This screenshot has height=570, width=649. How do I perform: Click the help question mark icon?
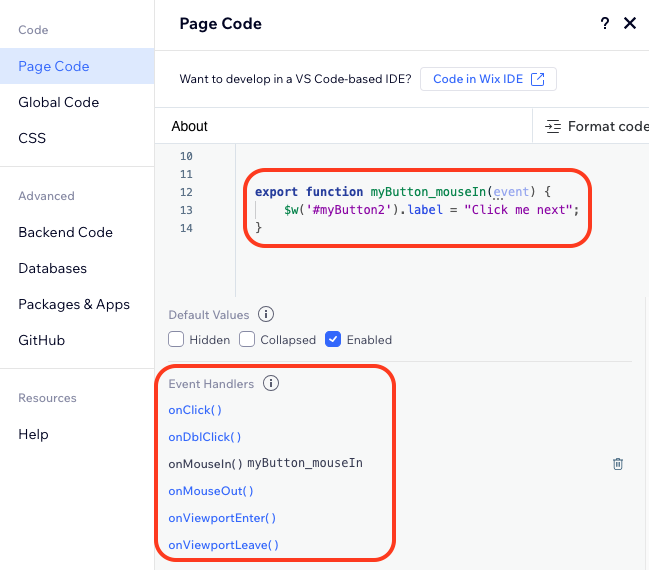click(x=604, y=23)
